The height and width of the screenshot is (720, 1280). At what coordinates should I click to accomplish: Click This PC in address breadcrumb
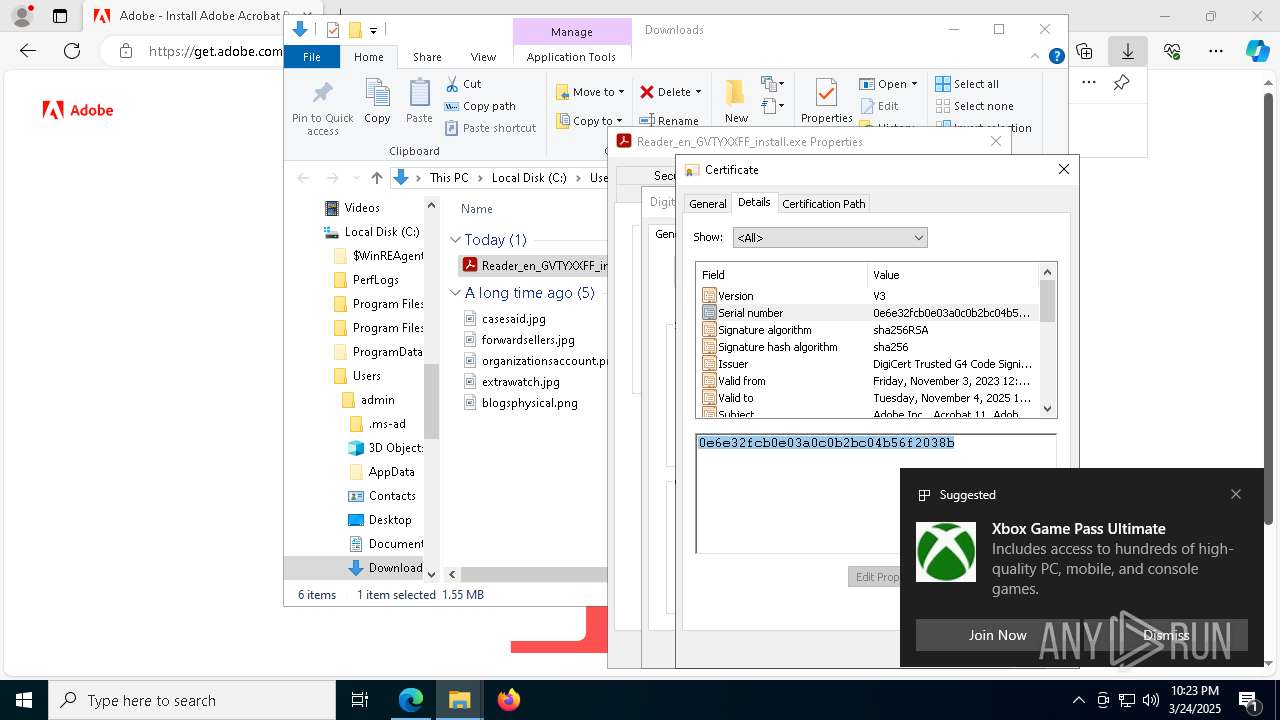click(449, 178)
